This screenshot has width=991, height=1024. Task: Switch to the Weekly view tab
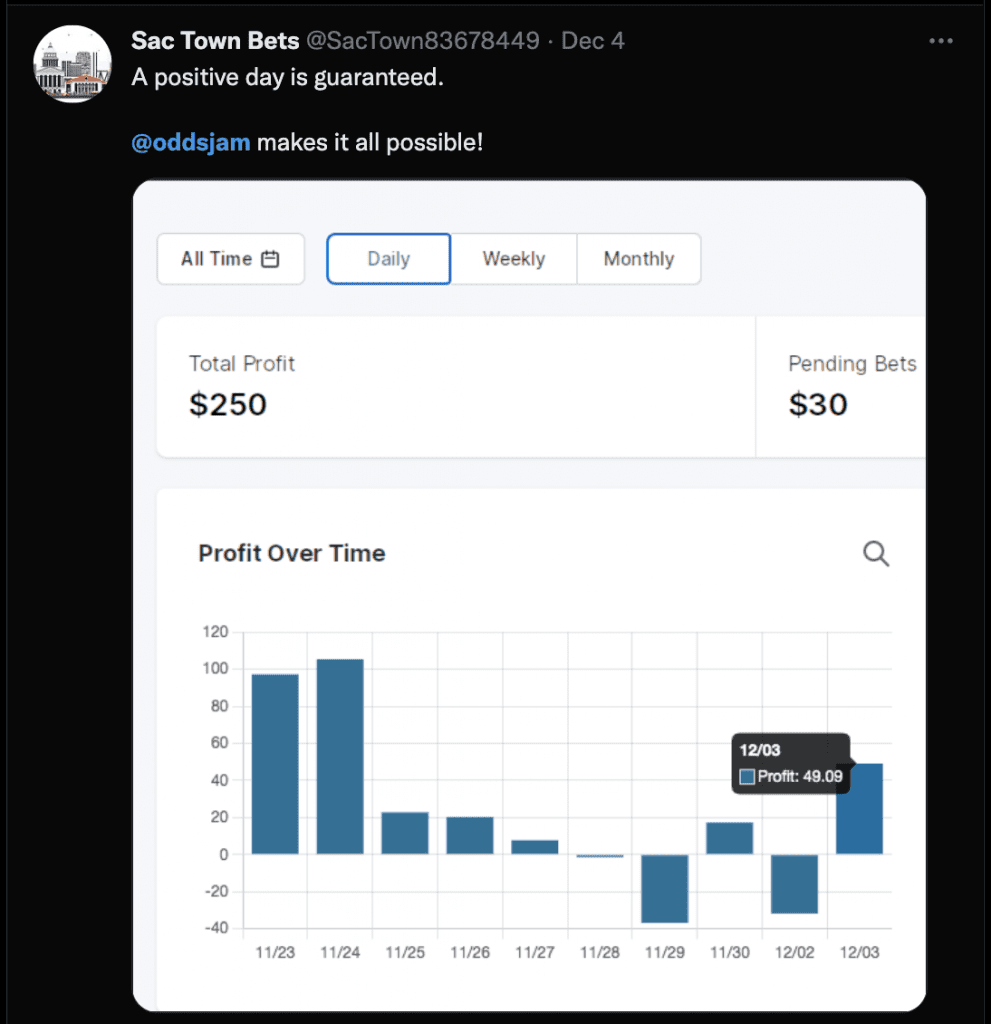(514, 259)
